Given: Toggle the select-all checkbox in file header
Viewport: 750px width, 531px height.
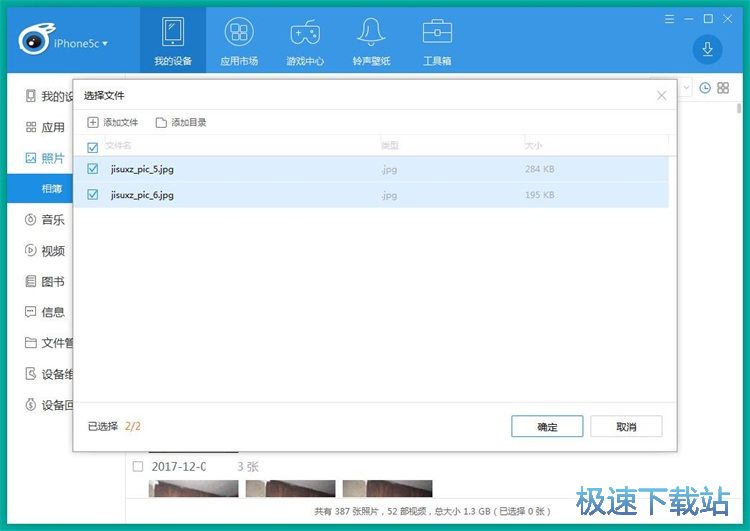Looking at the screenshot, I should (x=93, y=147).
